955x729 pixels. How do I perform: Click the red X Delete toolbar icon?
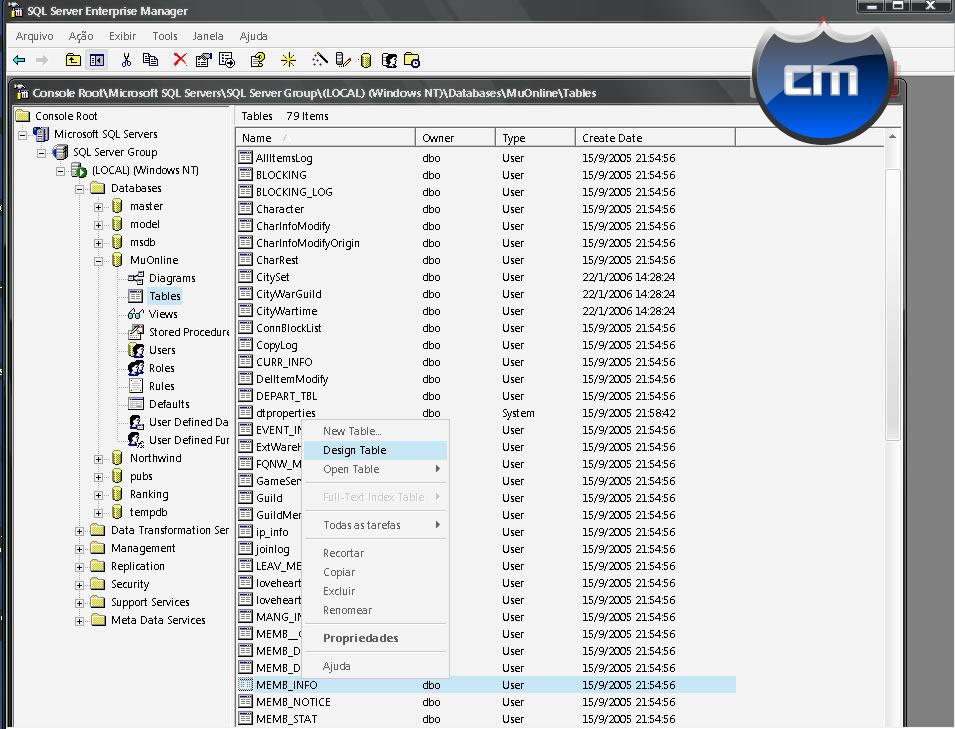point(180,60)
